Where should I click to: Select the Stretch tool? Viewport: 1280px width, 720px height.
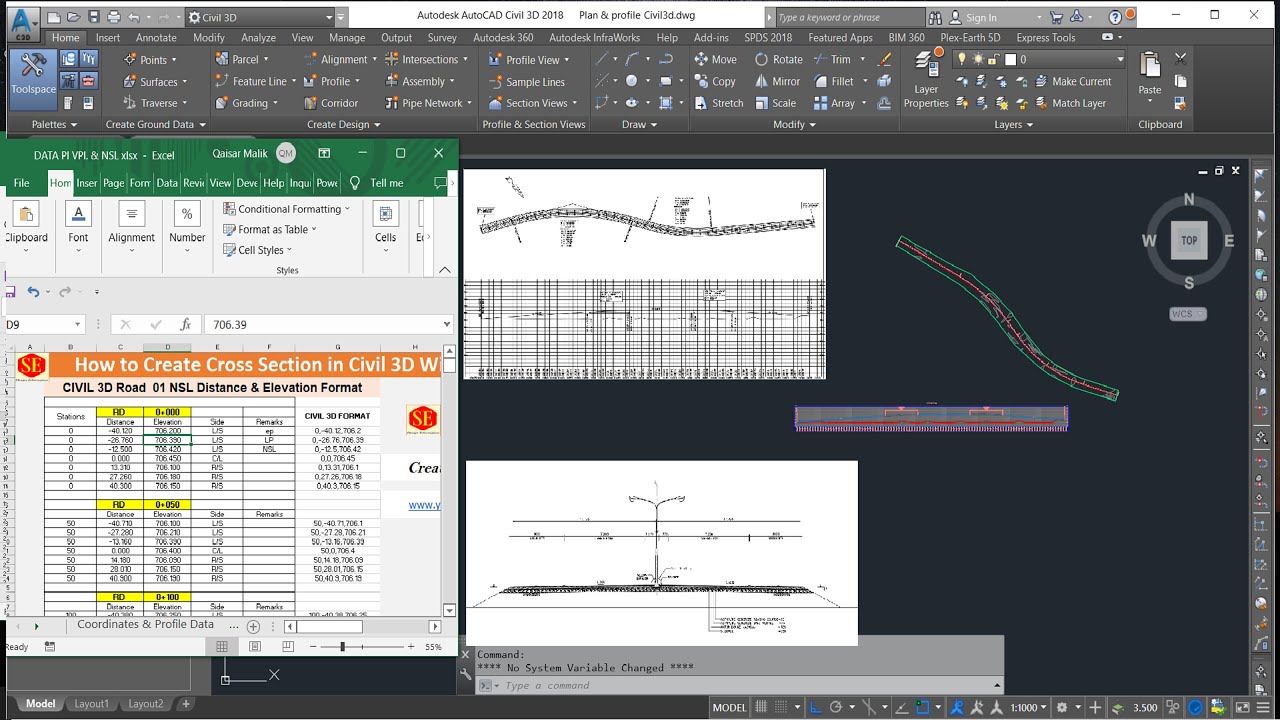click(x=718, y=103)
